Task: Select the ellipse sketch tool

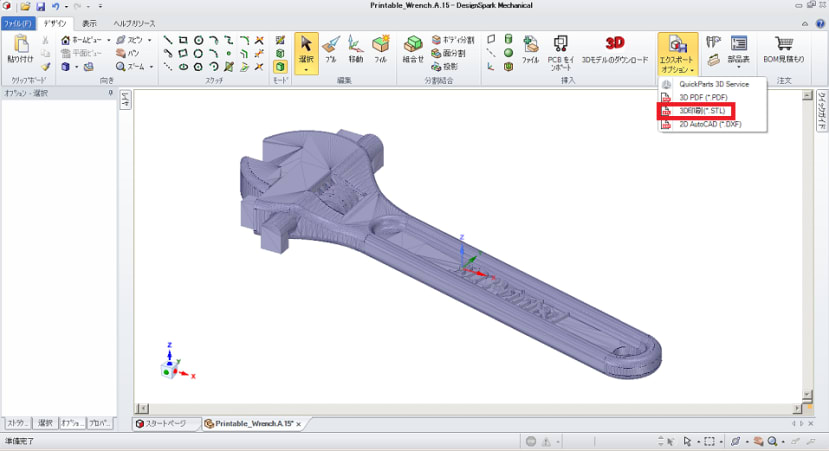Action: [x=183, y=67]
